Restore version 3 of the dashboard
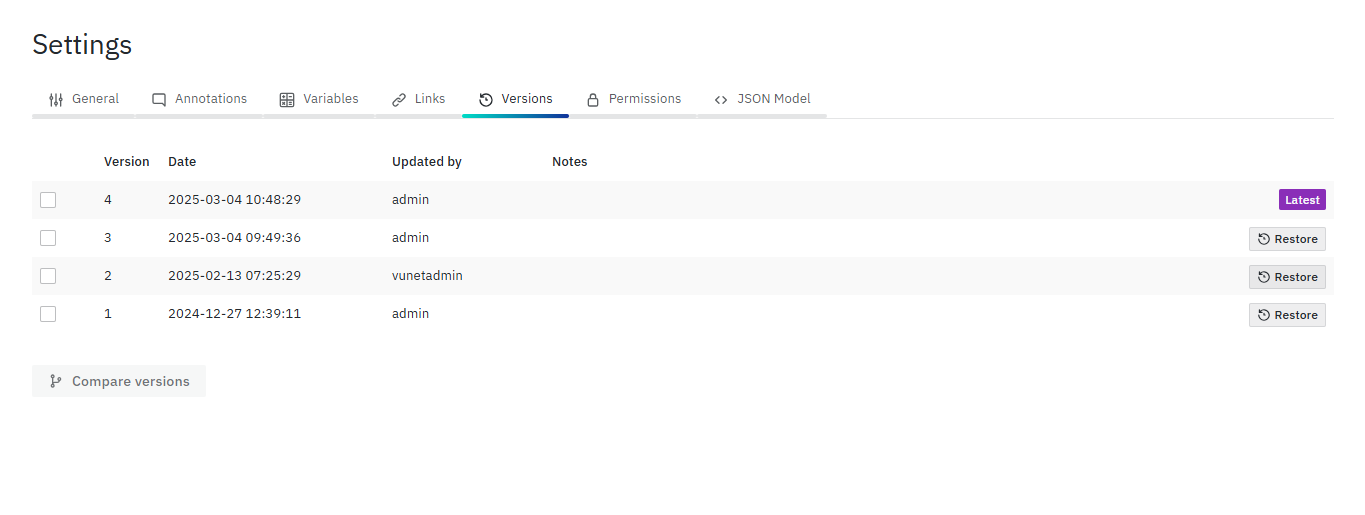The image size is (1365, 515). 1287,239
